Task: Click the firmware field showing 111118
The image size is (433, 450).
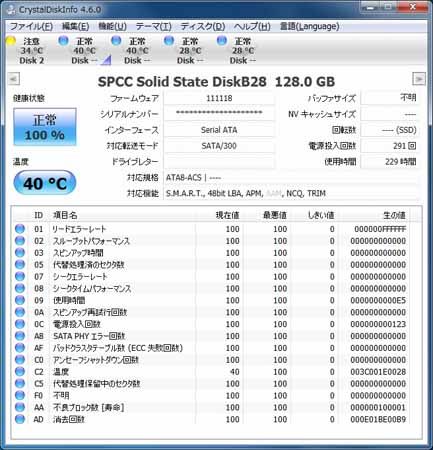Action: coord(219,98)
